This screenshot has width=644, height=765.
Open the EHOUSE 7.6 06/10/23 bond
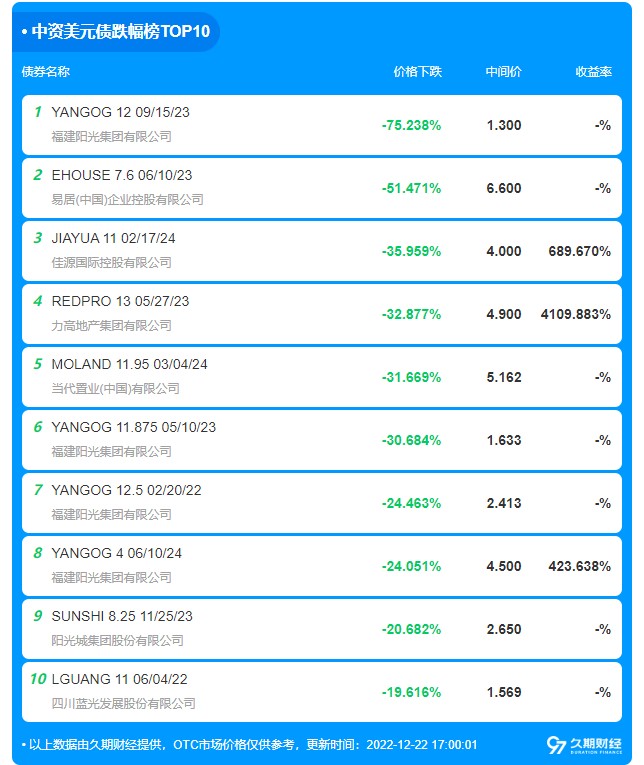pyautogui.click(x=322, y=188)
